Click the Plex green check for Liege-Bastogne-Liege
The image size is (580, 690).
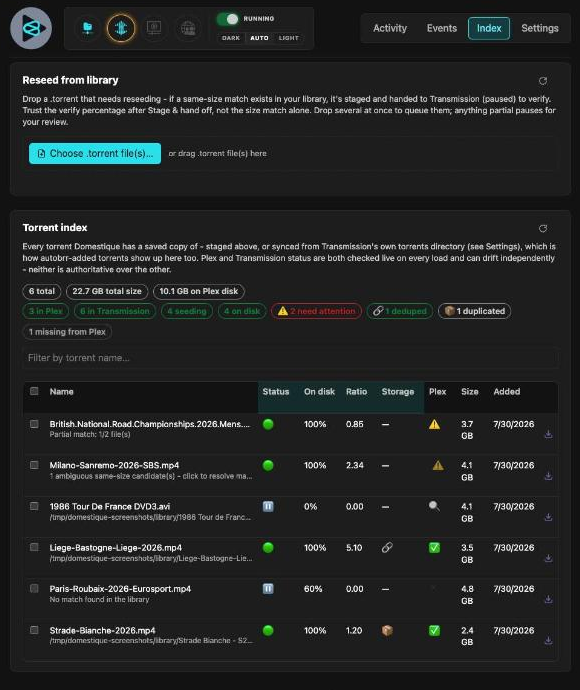[434, 547]
